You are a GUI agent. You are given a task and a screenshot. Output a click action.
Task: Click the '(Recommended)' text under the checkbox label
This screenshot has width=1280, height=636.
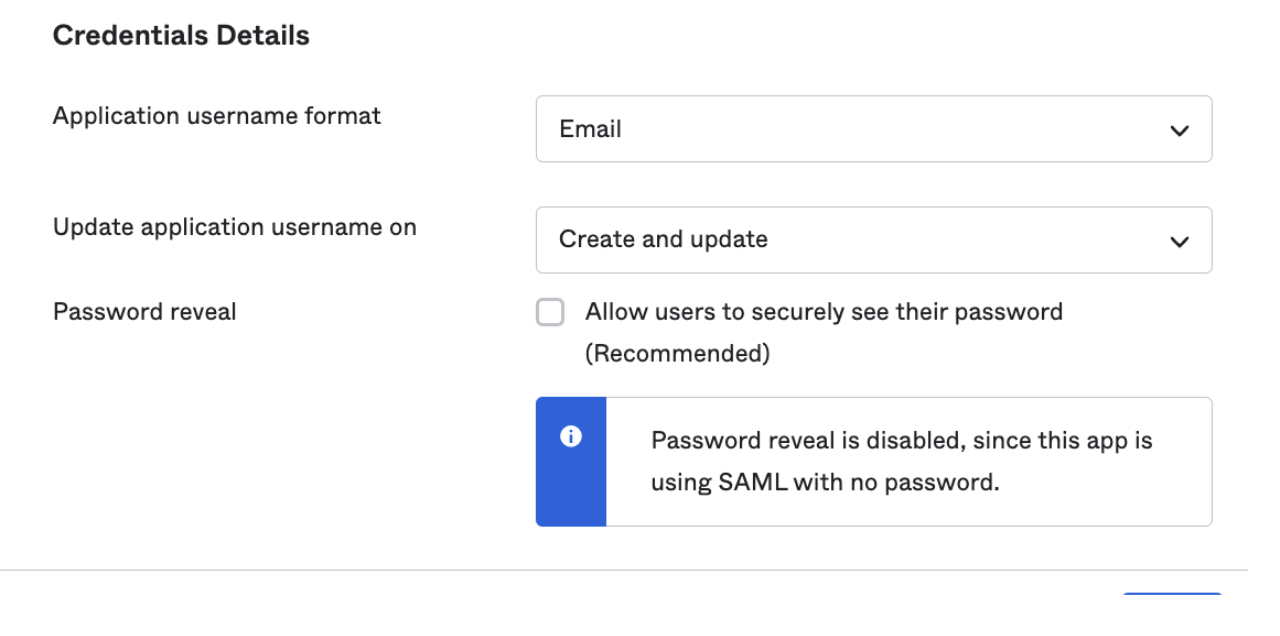coord(677,355)
